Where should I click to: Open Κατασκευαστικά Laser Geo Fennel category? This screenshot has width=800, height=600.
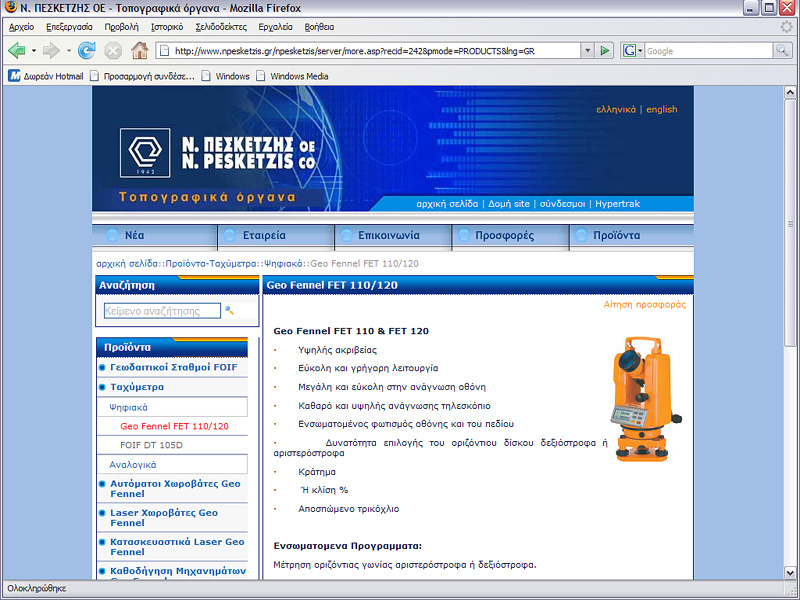(x=178, y=547)
